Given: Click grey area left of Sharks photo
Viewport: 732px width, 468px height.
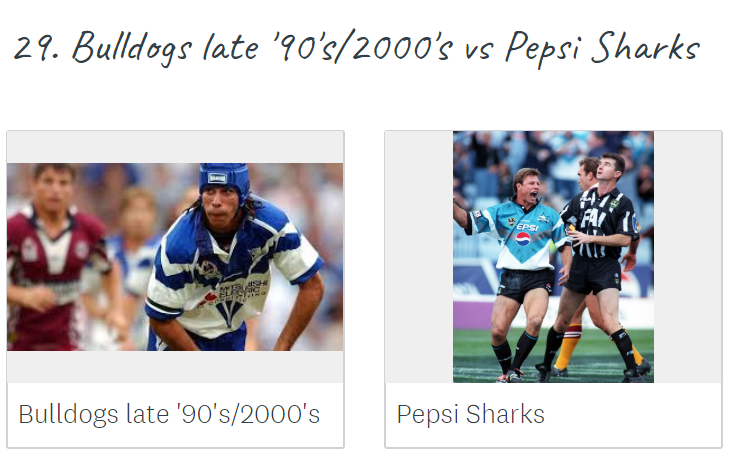Looking at the screenshot, I should [x=419, y=257].
